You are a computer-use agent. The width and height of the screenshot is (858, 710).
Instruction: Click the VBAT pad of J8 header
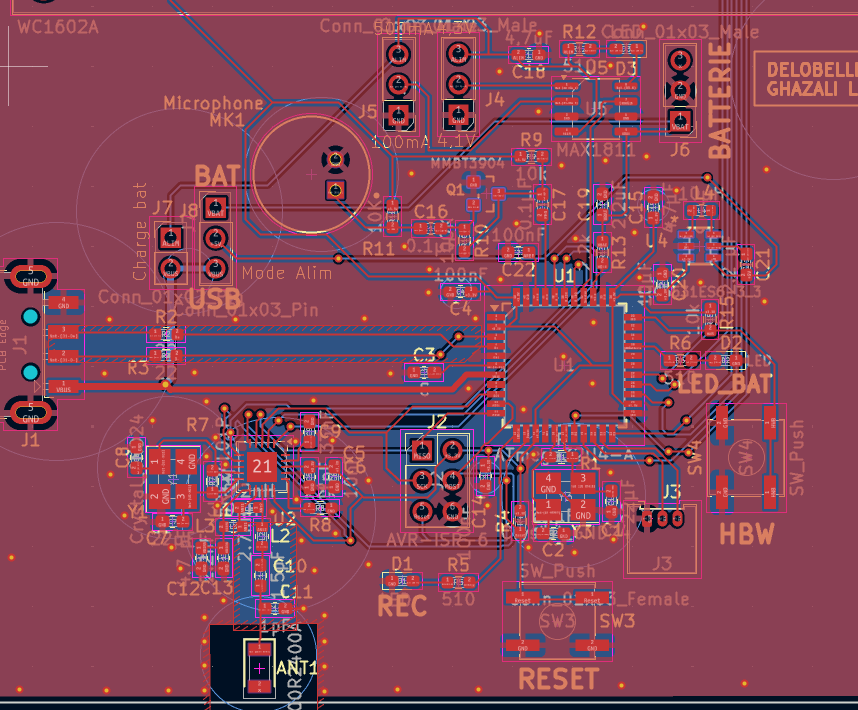[x=216, y=207]
